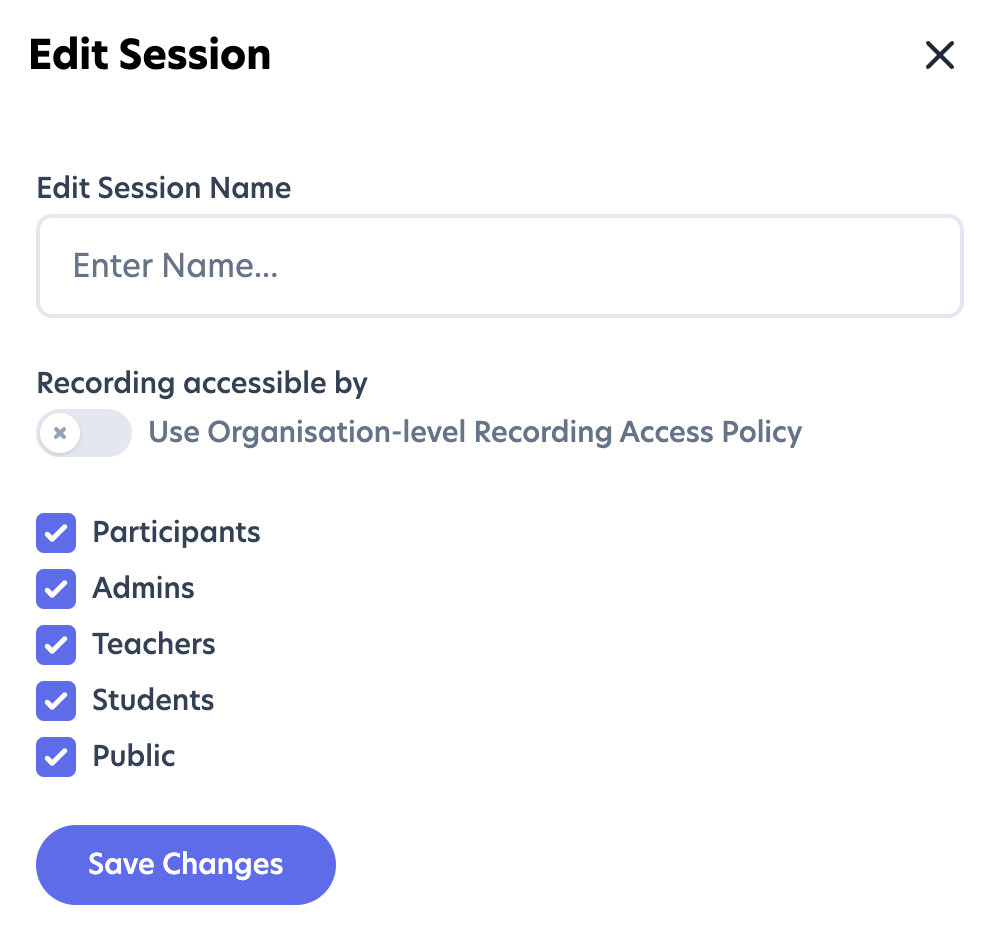Viewport: 998px width, 938px height.
Task: Disable recording access for Admins checkbox
Action: coord(56,589)
